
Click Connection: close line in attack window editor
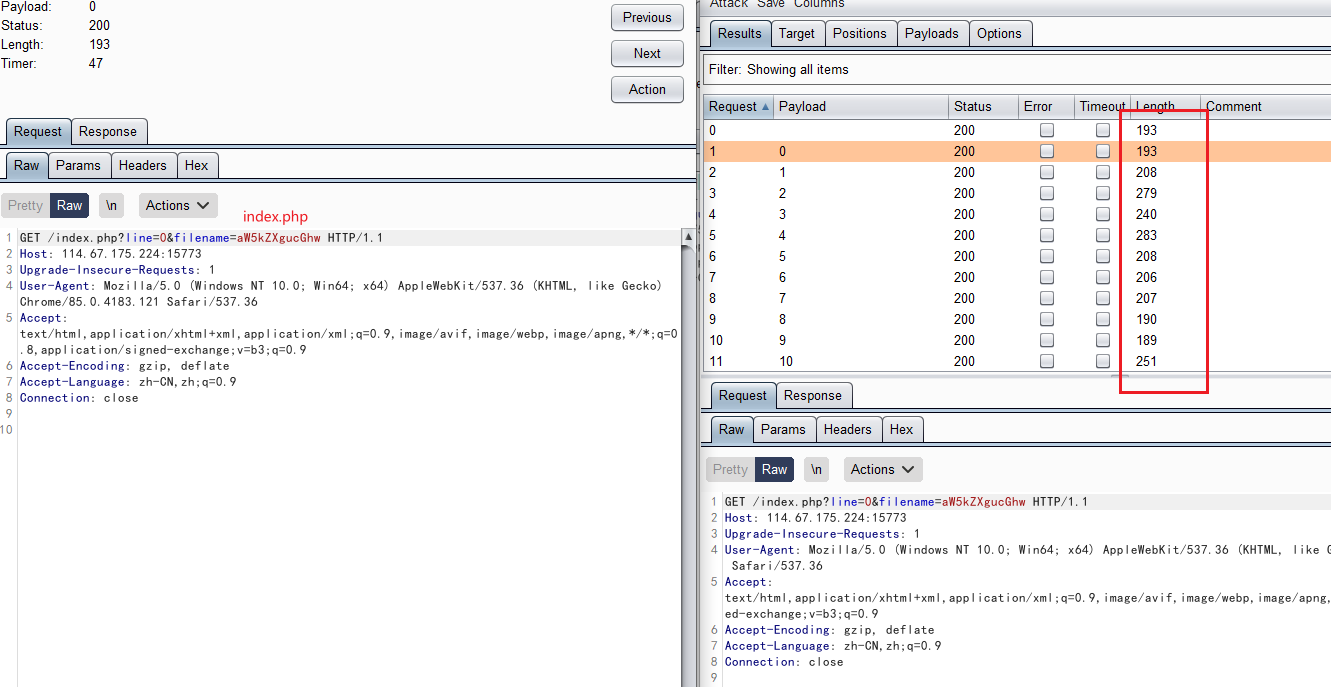(x=784, y=662)
